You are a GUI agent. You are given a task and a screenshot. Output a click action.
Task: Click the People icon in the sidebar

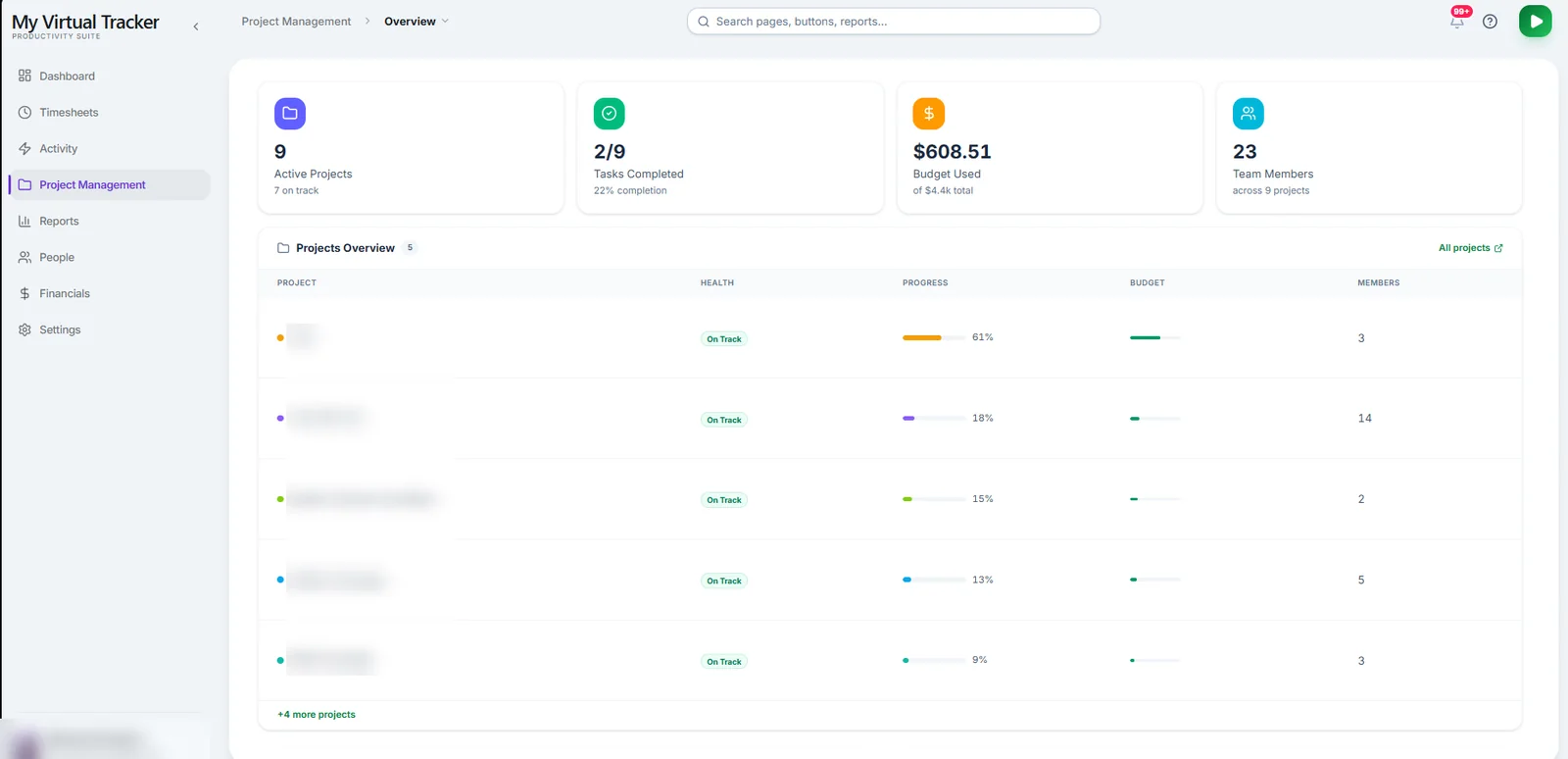click(x=24, y=257)
